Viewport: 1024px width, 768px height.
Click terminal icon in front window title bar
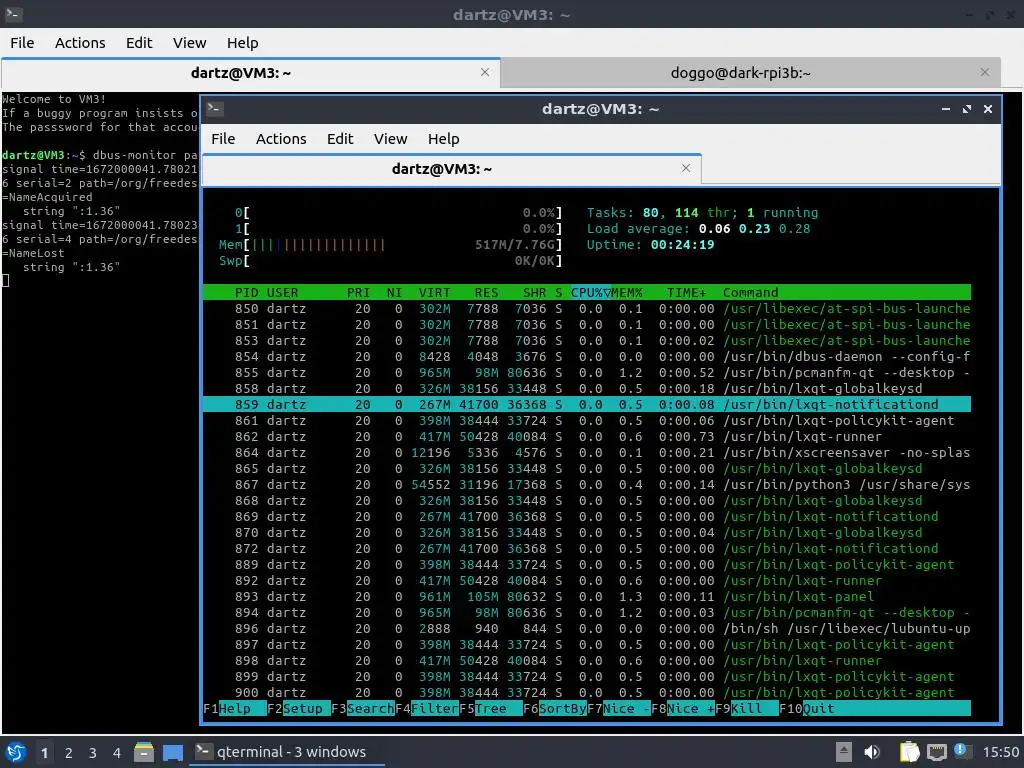[x=216, y=109]
